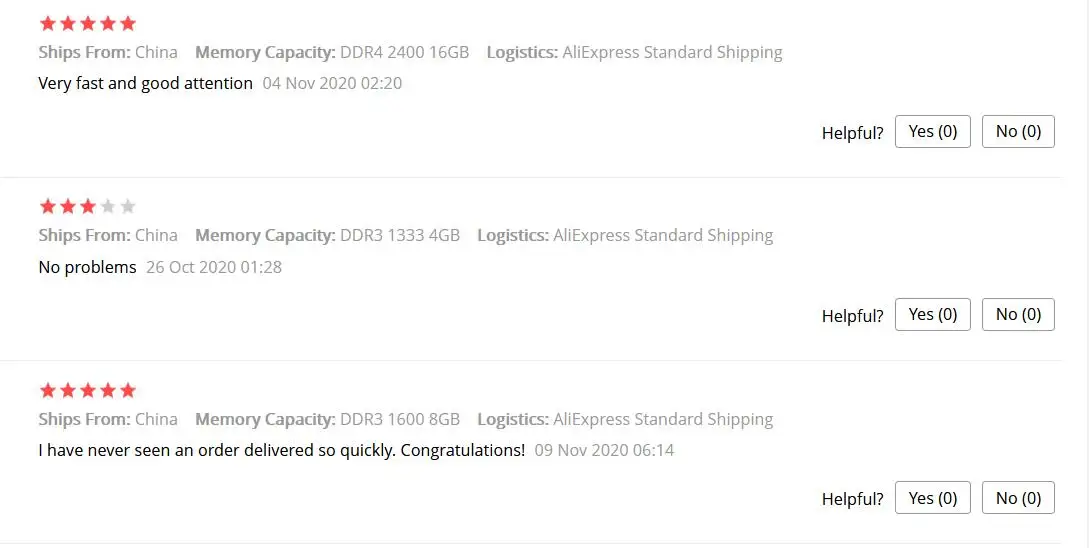The height and width of the screenshot is (548, 1089).
Task: Click the "DDR4 2400 16GB" memory capacity text
Action: [x=405, y=52]
